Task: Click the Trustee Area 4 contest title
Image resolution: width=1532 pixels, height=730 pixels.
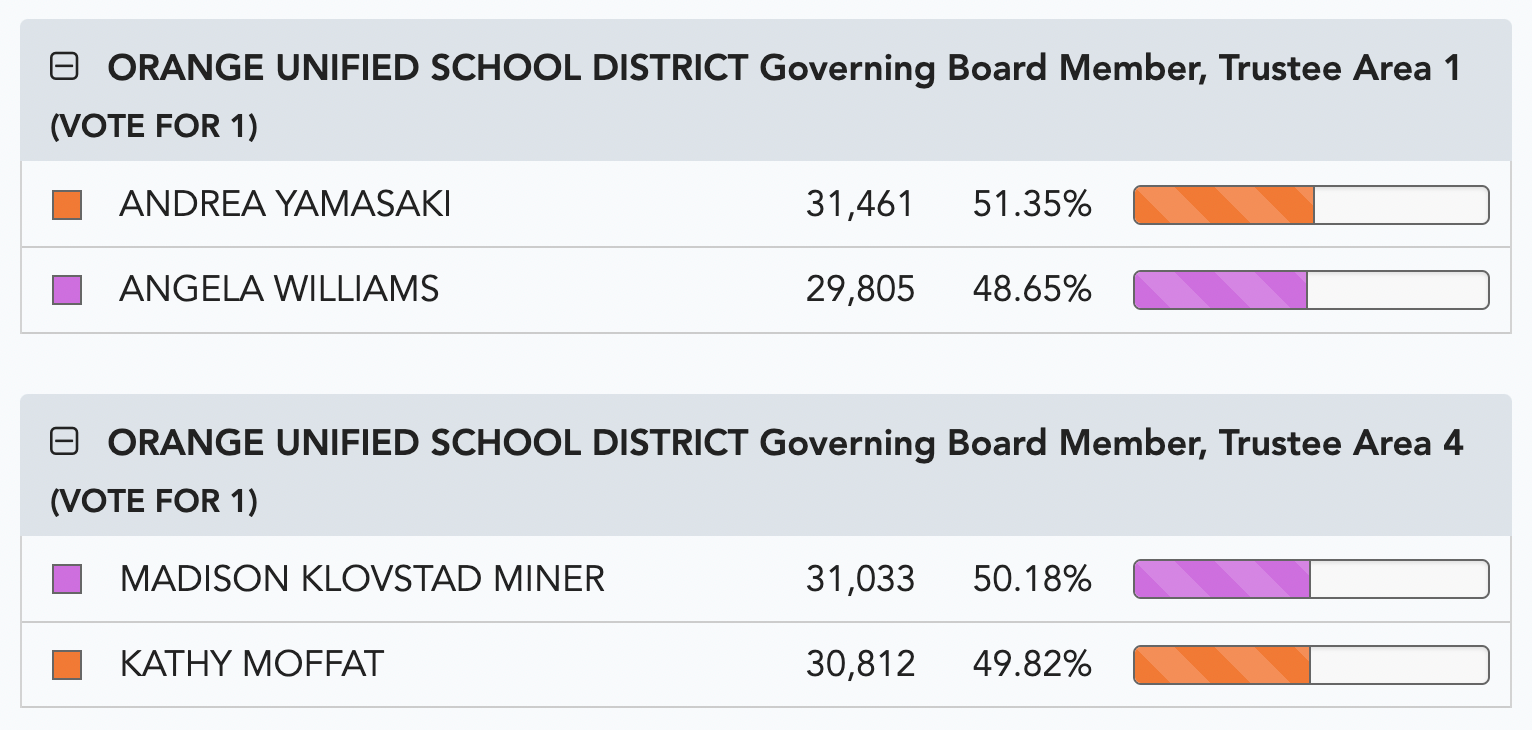Action: coord(785,443)
